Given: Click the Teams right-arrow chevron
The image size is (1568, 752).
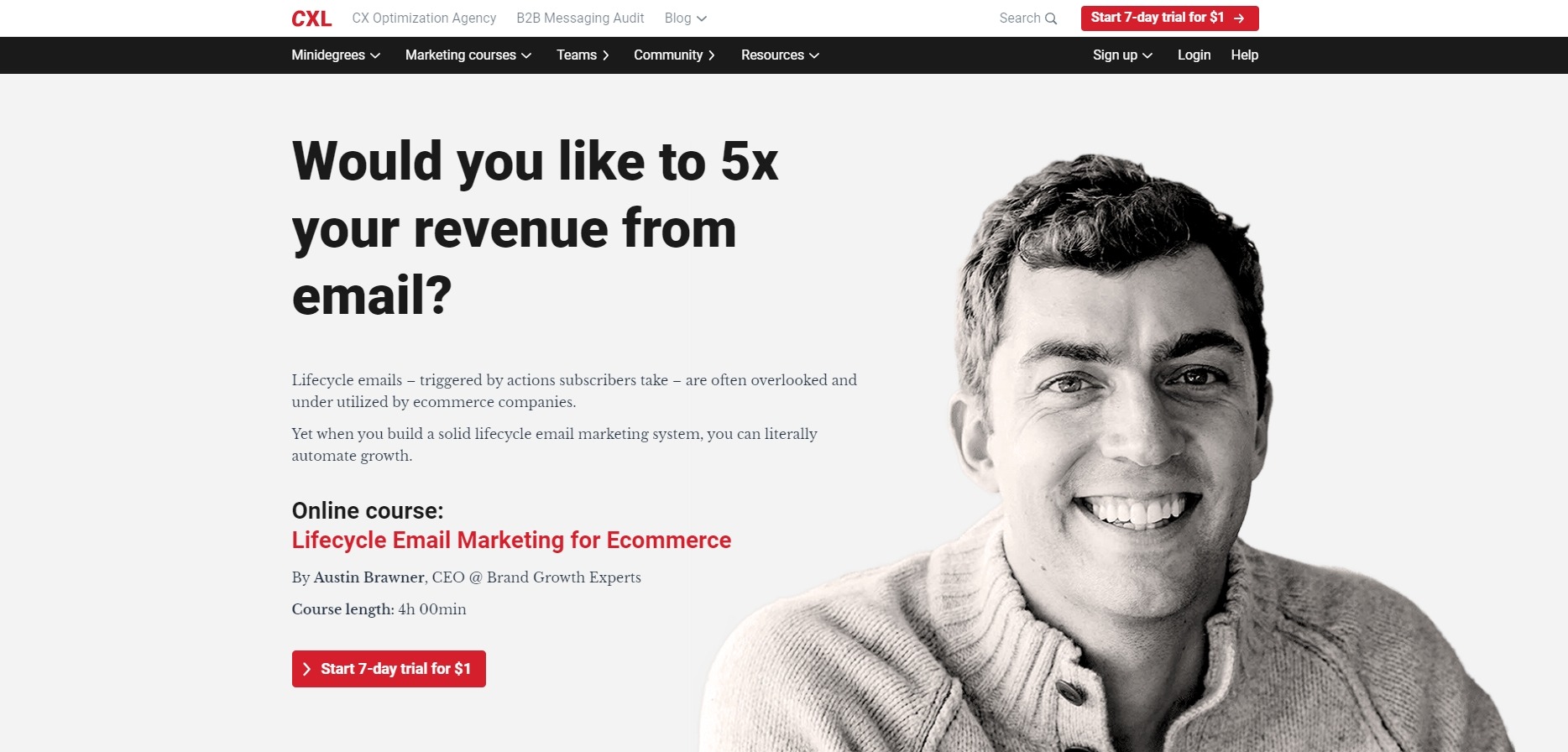Looking at the screenshot, I should pyautogui.click(x=605, y=55).
